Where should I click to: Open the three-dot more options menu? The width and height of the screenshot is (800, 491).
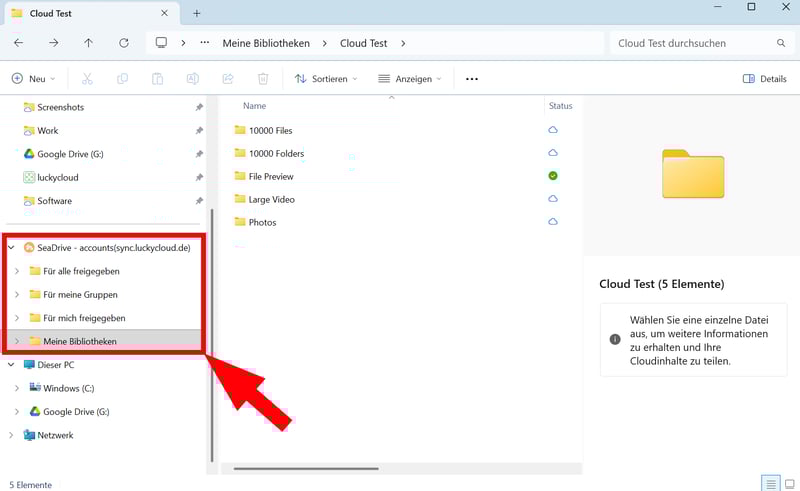472,79
